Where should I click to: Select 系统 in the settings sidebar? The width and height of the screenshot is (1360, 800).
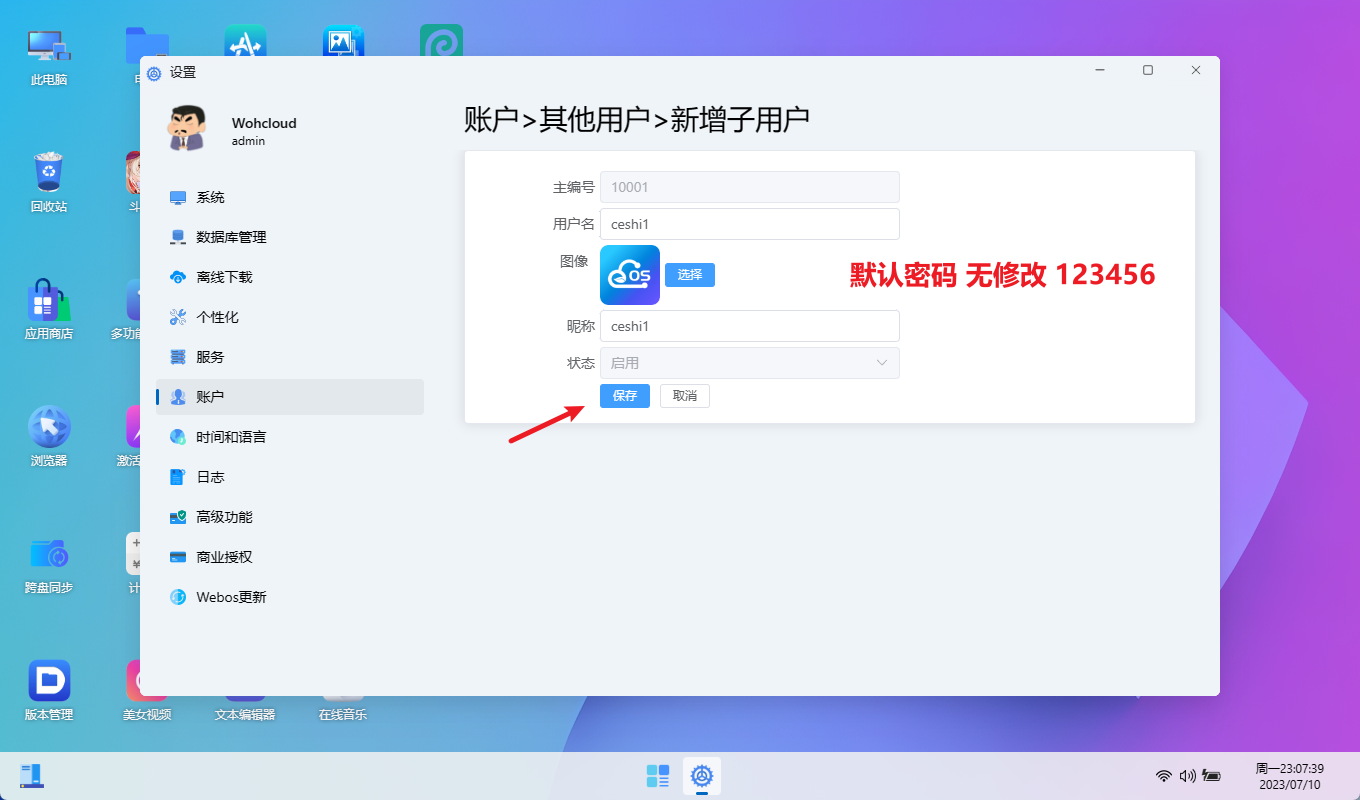point(210,197)
